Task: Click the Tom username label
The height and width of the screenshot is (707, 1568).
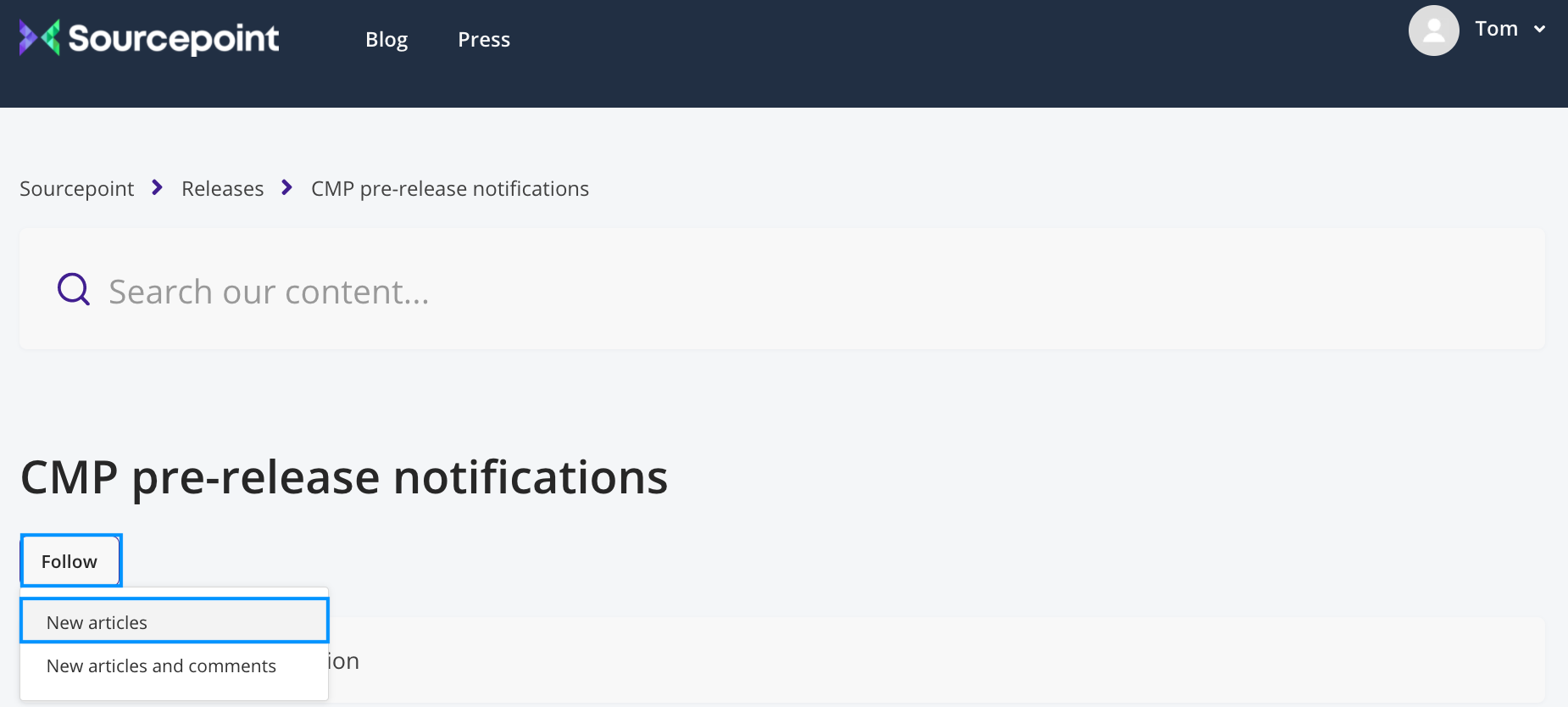Action: [x=1496, y=29]
